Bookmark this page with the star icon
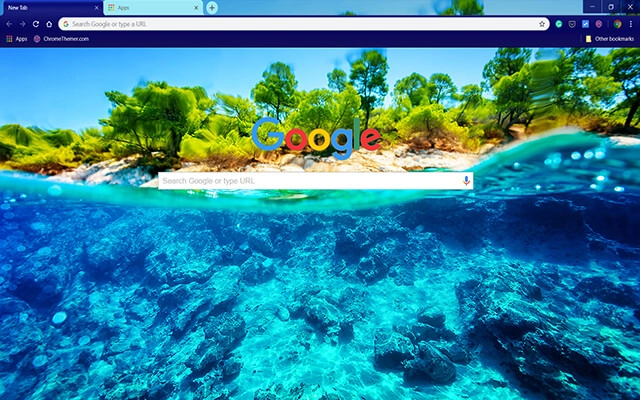The height and width of the screenshot is (400, 640). (x=542, y=24)
